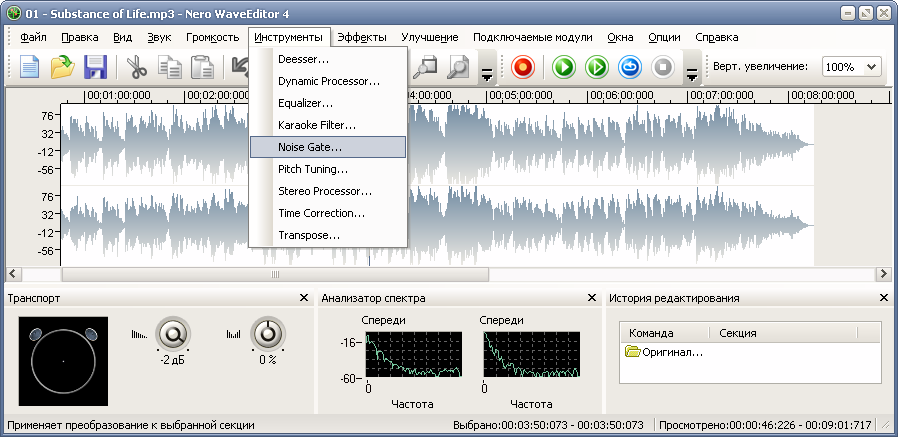This screenshot has height=437, width=898.
Task: Copy selection with the copy icon
Action: tap(170, 67)
